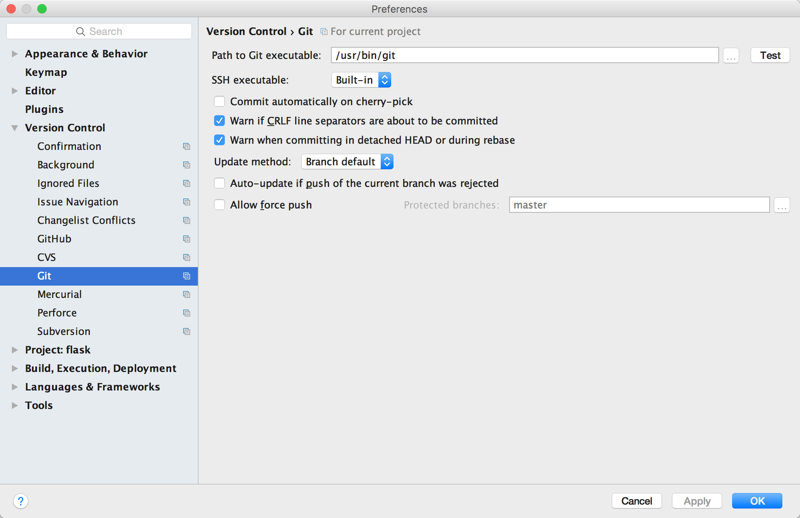Enable Allow force push checkbox

pyautogui.click(x=220, y=205)
